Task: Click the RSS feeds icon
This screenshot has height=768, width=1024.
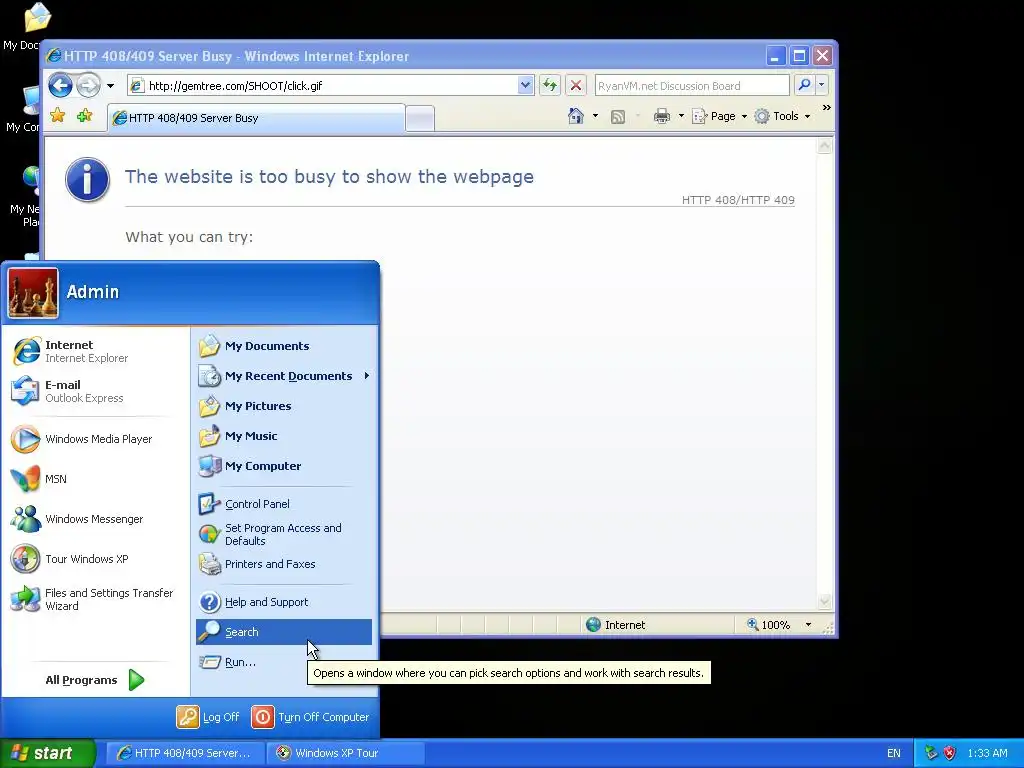Action: pos(618,116)
